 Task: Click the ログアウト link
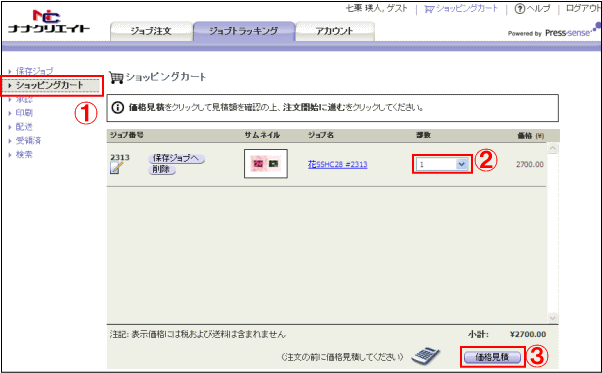[583, 8]
